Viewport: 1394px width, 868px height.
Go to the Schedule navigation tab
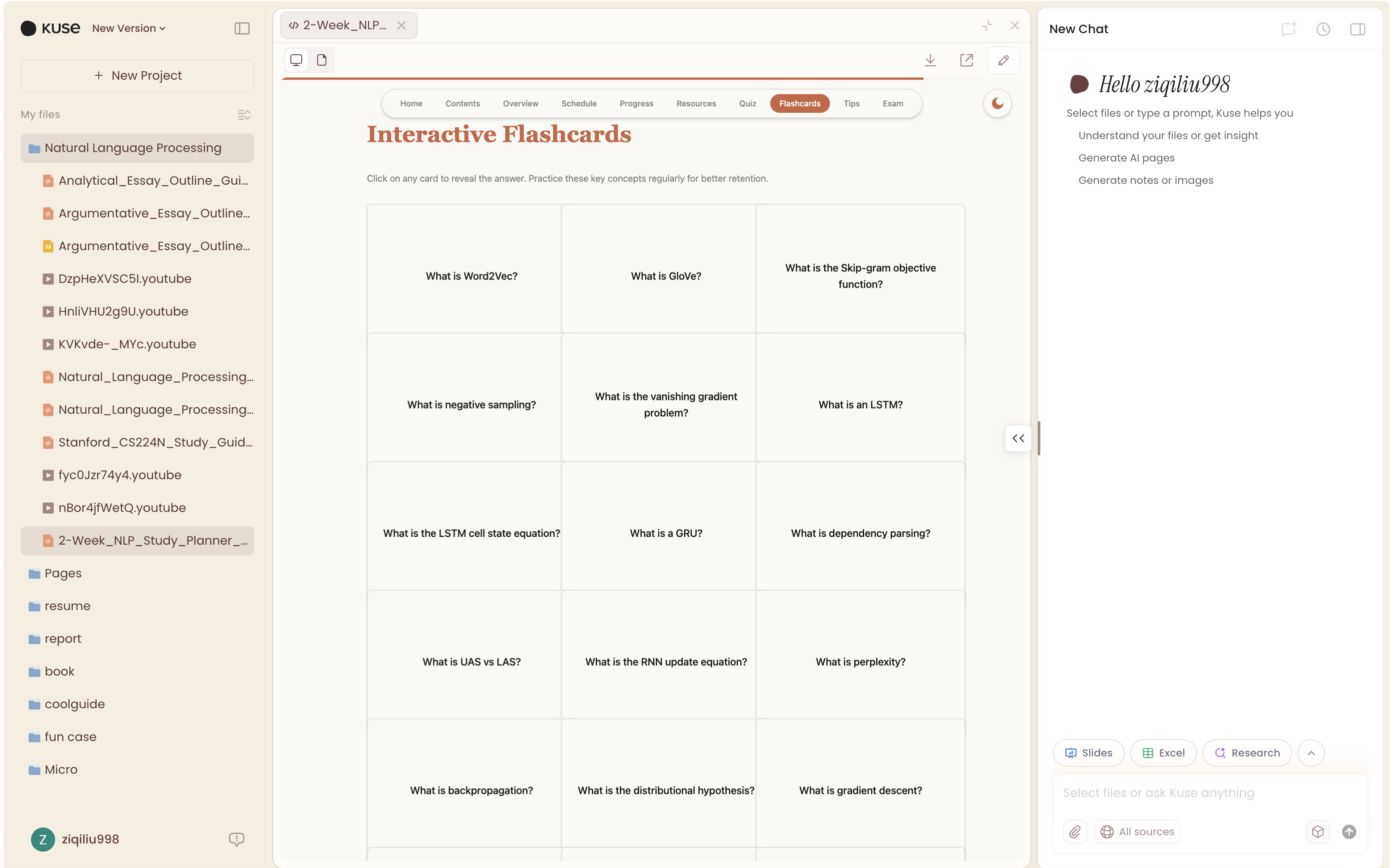(579, 104)
